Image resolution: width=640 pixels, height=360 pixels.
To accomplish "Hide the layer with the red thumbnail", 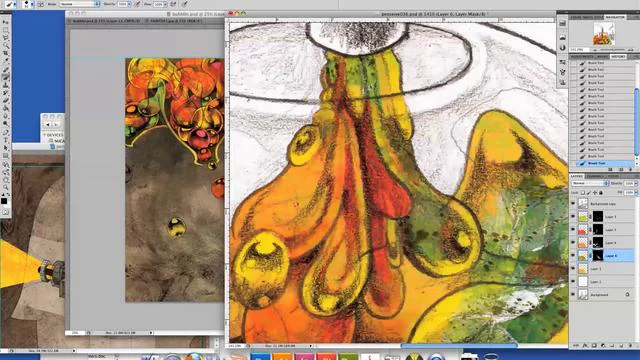I will [x=573, y=229].
